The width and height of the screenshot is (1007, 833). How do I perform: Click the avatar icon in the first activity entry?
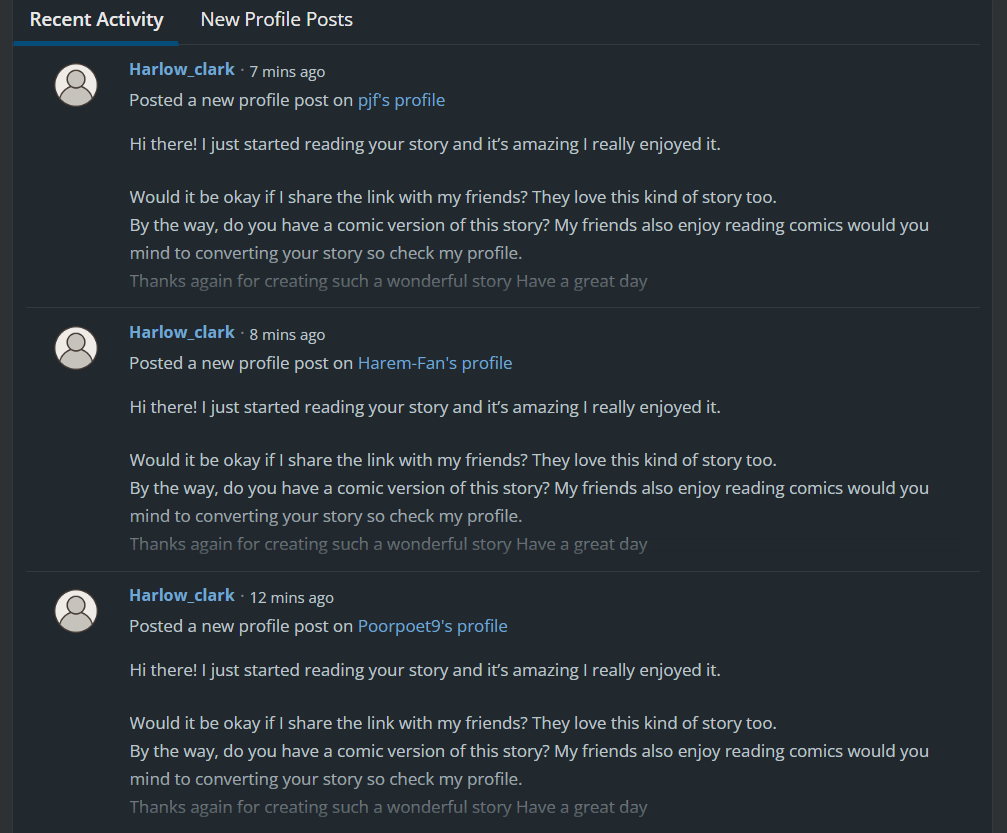click(75, 84)
